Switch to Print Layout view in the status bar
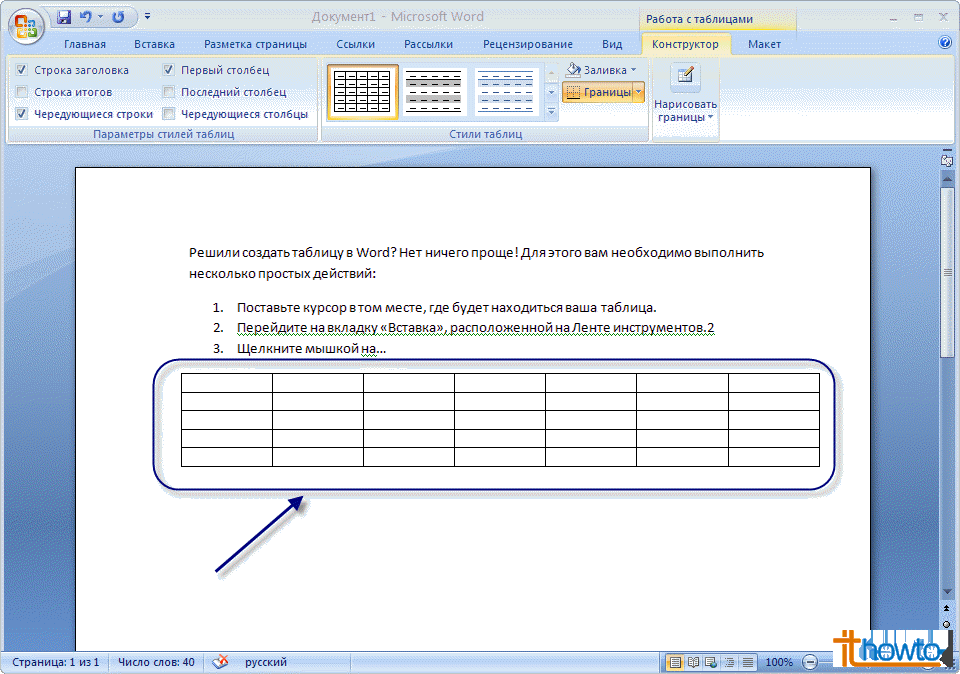The height and width of the screenshot is (674, 960). coord(675,662)
